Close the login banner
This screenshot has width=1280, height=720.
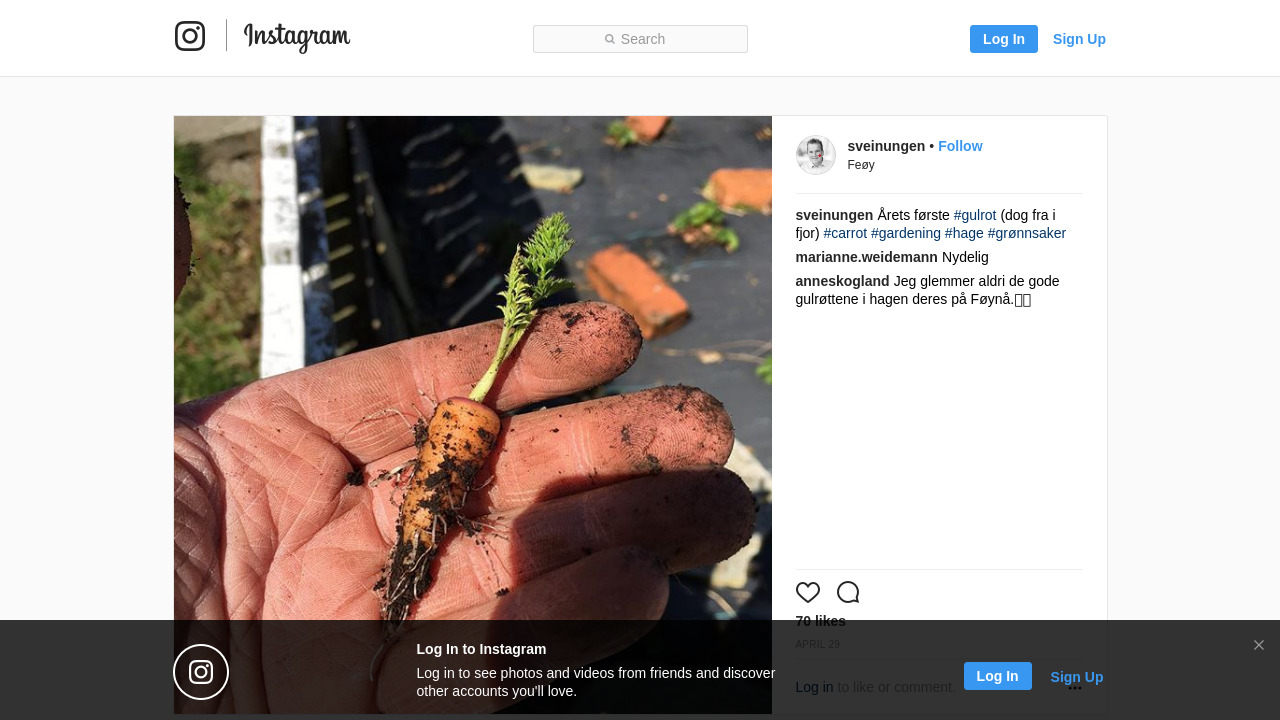point(1259,645)
